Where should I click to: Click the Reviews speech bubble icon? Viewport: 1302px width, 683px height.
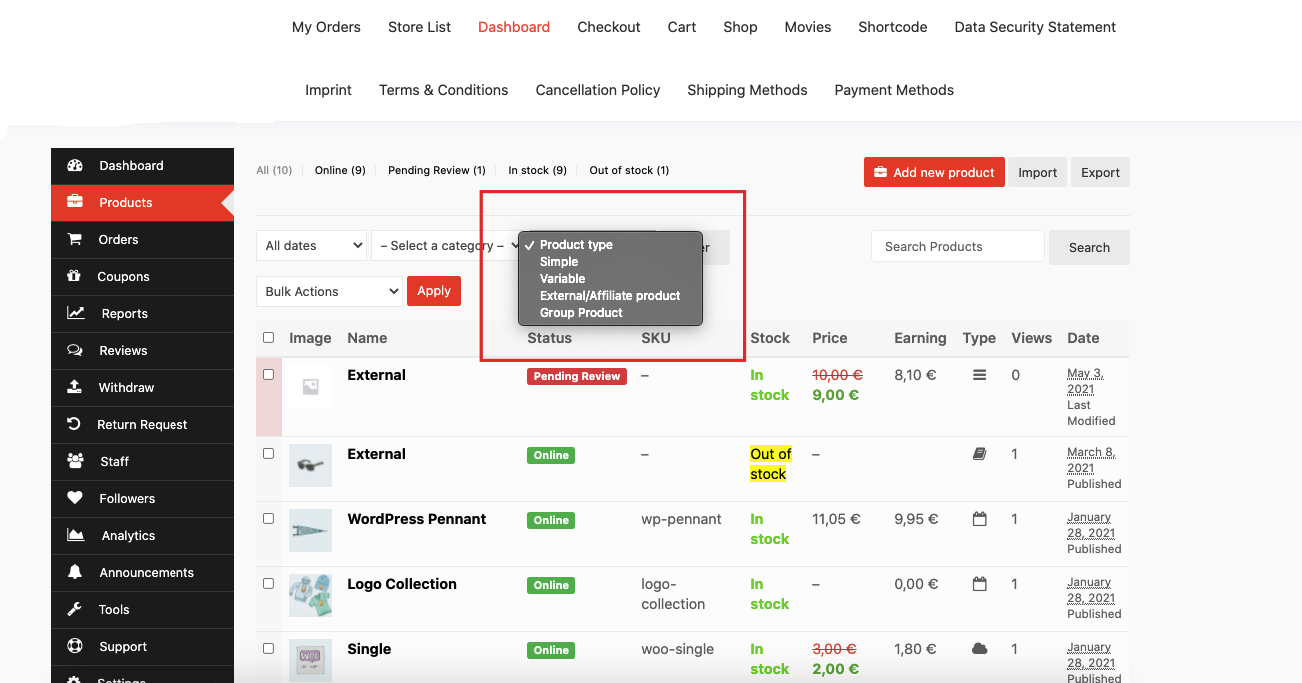(x=75, y=350)
